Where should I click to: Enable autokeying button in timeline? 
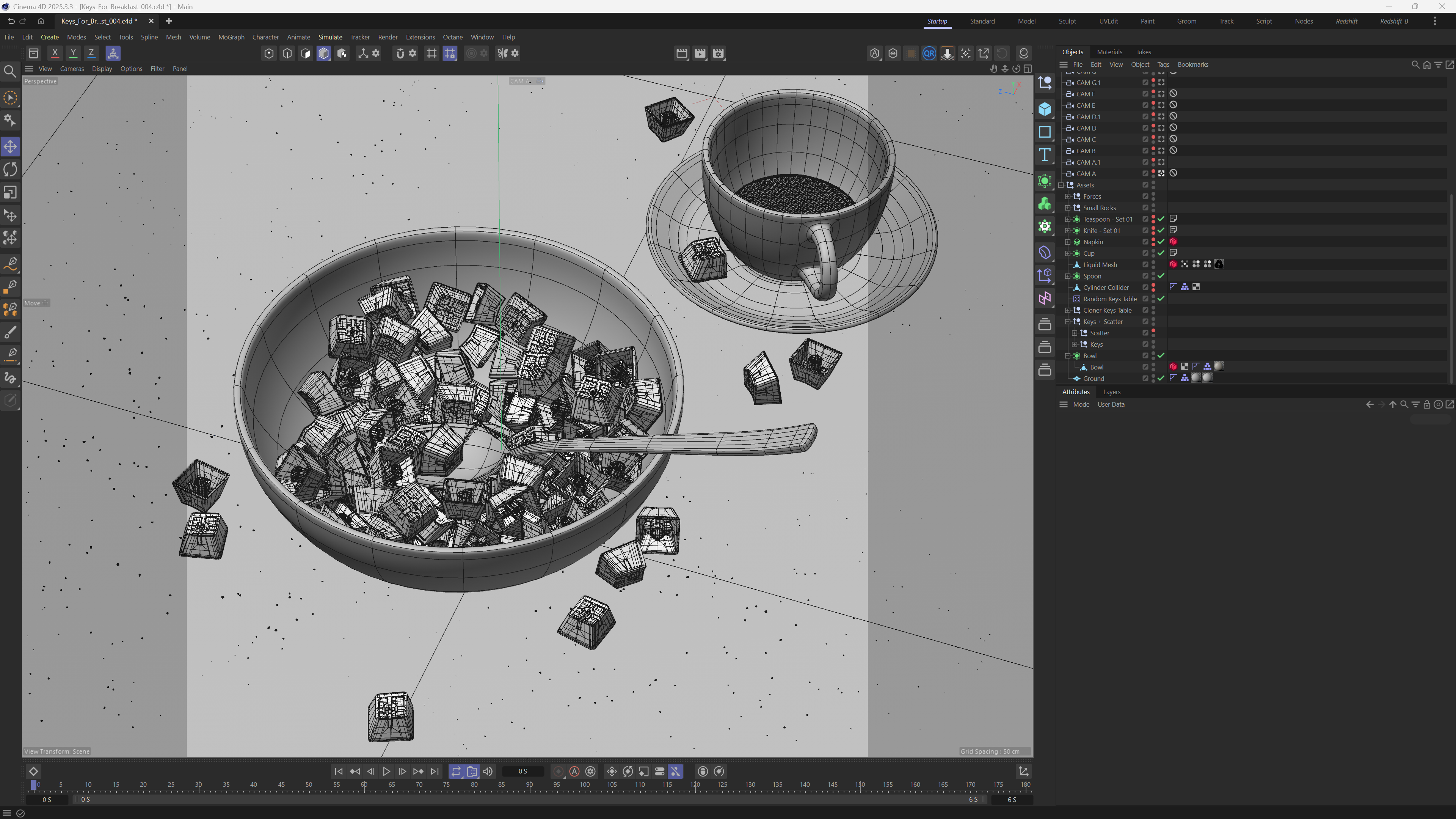[x=574, y=772]
